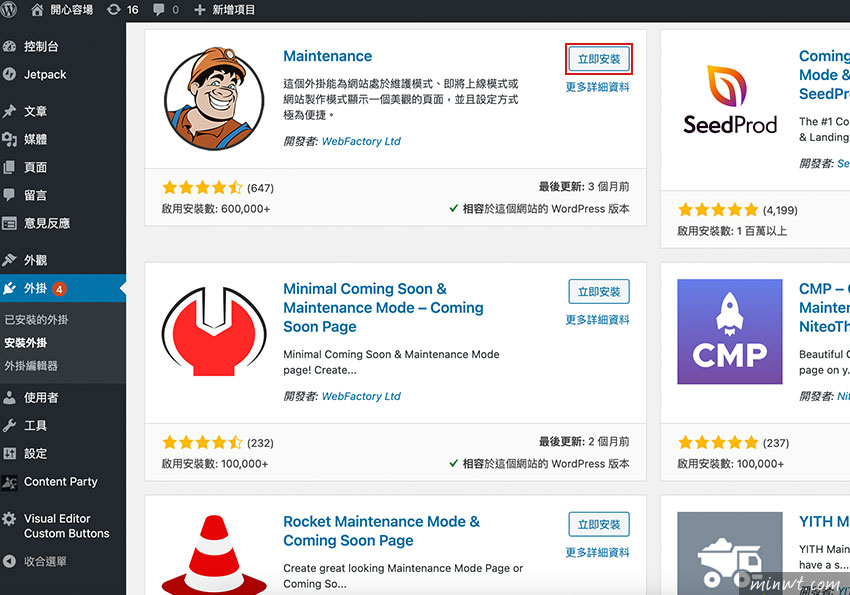Click the Visual Editor Custom Buttons gear icon
The width and height of the screenshot is (850, 595).
point(9,519)
